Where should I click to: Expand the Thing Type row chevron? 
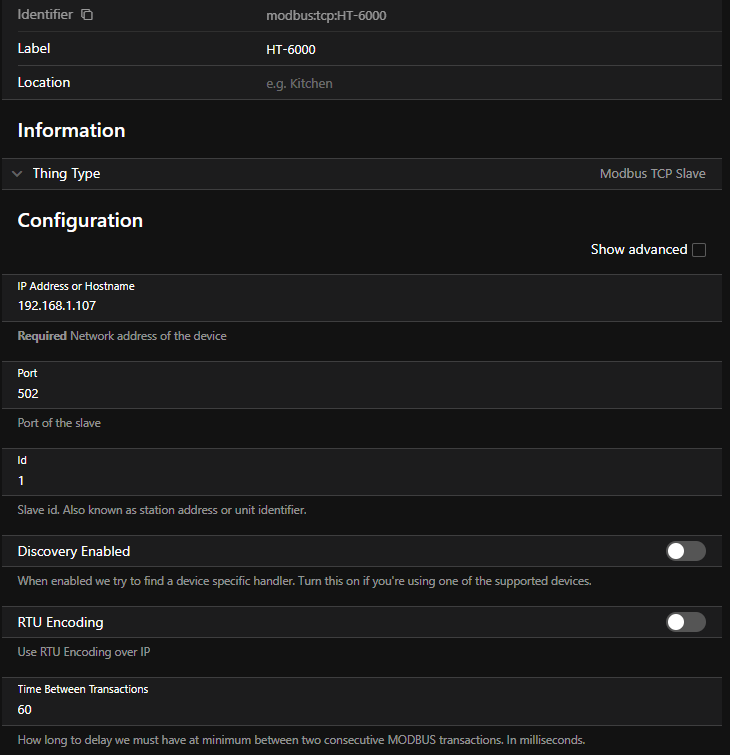coord(17,174)
